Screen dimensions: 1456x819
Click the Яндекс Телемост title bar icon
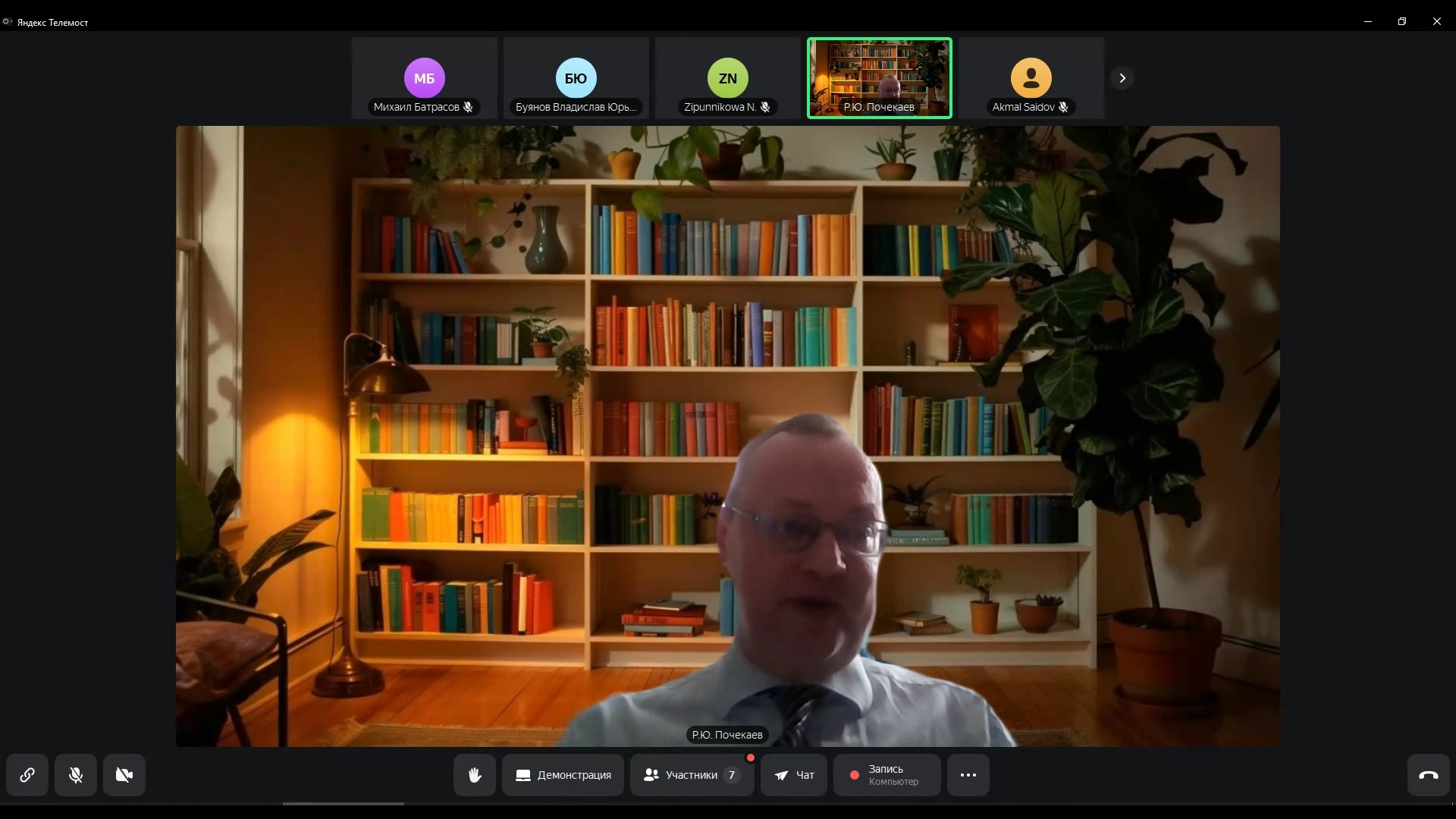[x=7, y=22]
